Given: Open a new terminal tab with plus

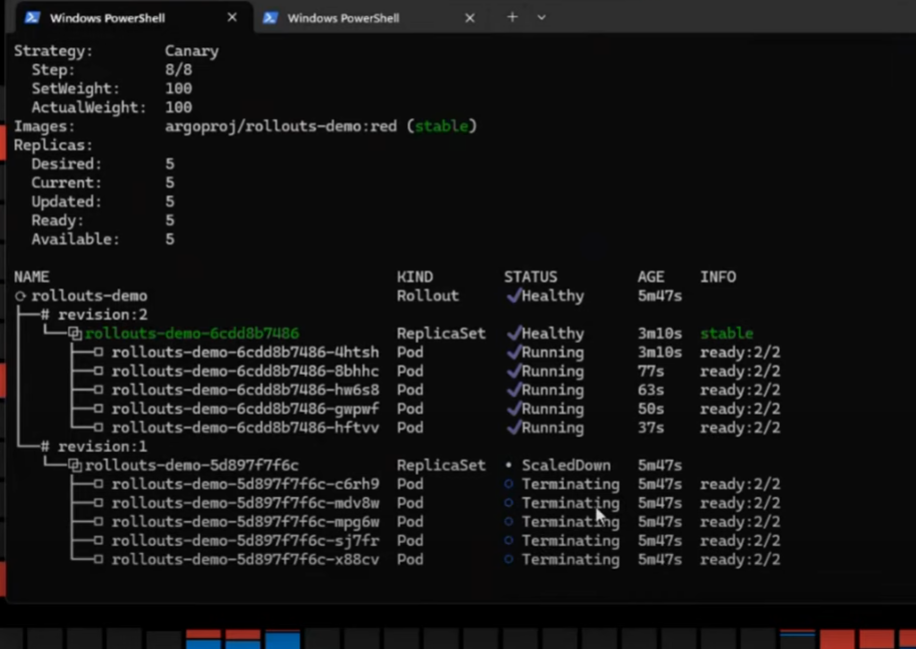Looking at the screenshot, I should (512, 18).
